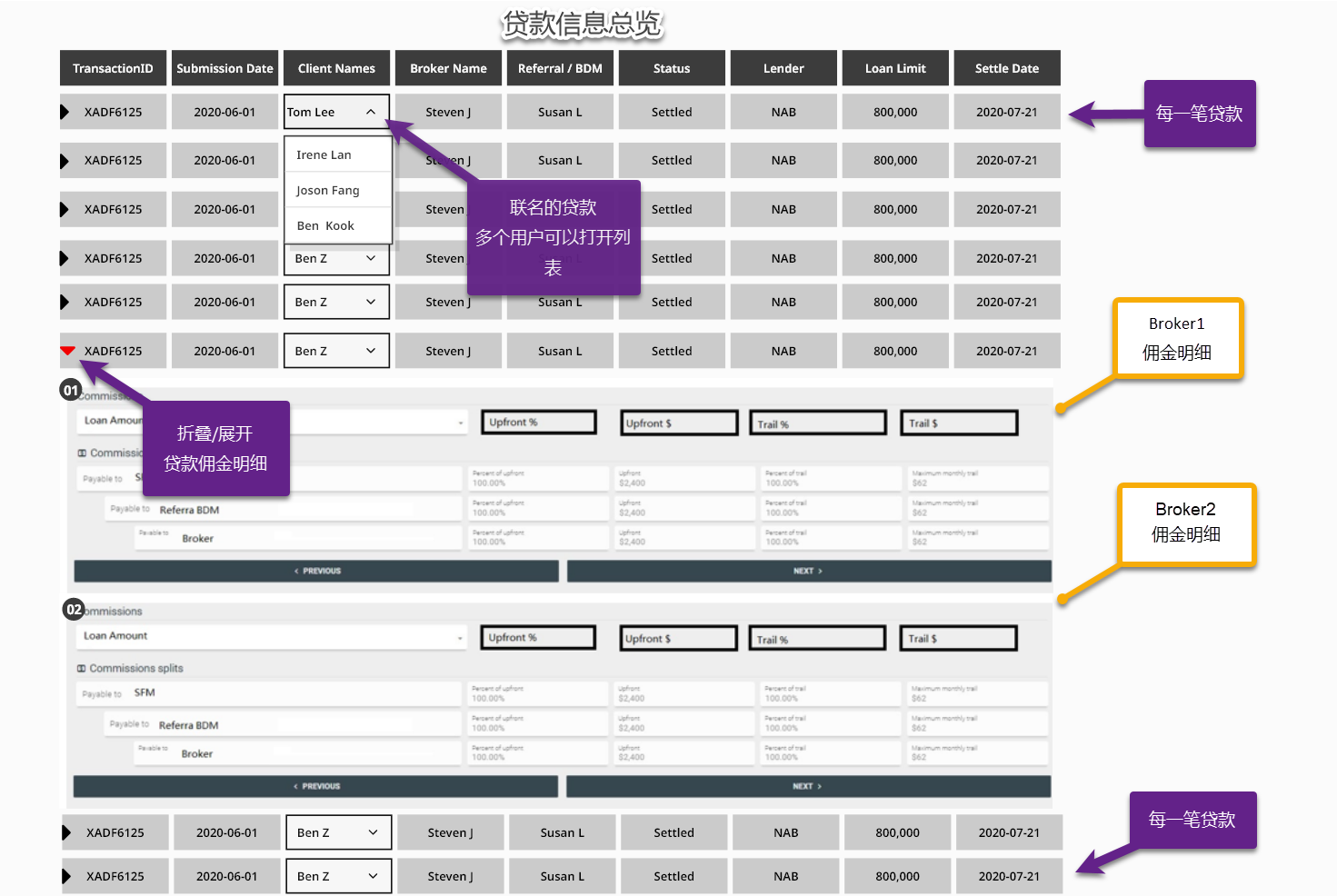Focus Upfront $ field in lower commissions panel

click(679, 639)
